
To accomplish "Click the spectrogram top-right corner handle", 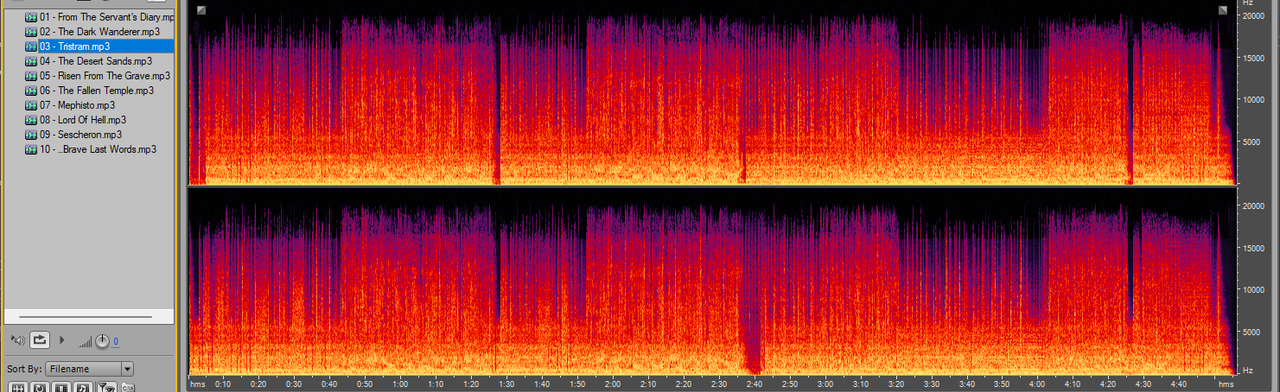I will [x=1222, y=10].
